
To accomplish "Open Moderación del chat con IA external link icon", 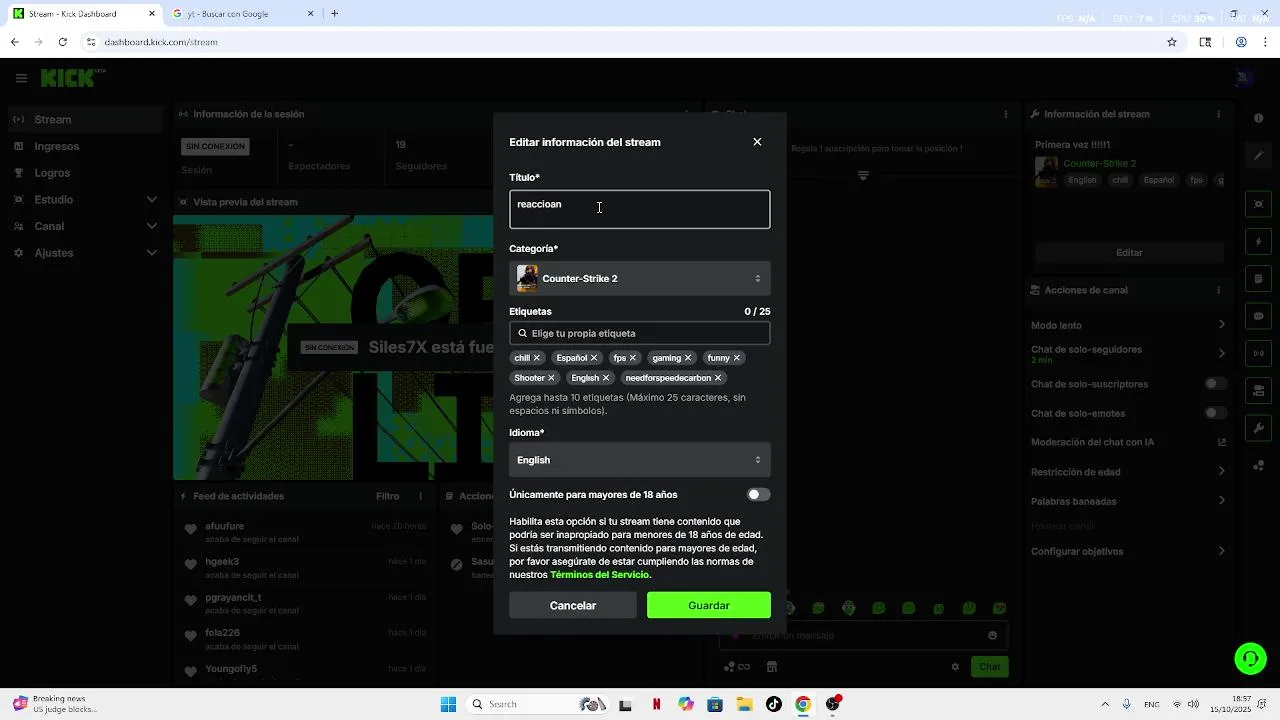I will pos(1222,442).
